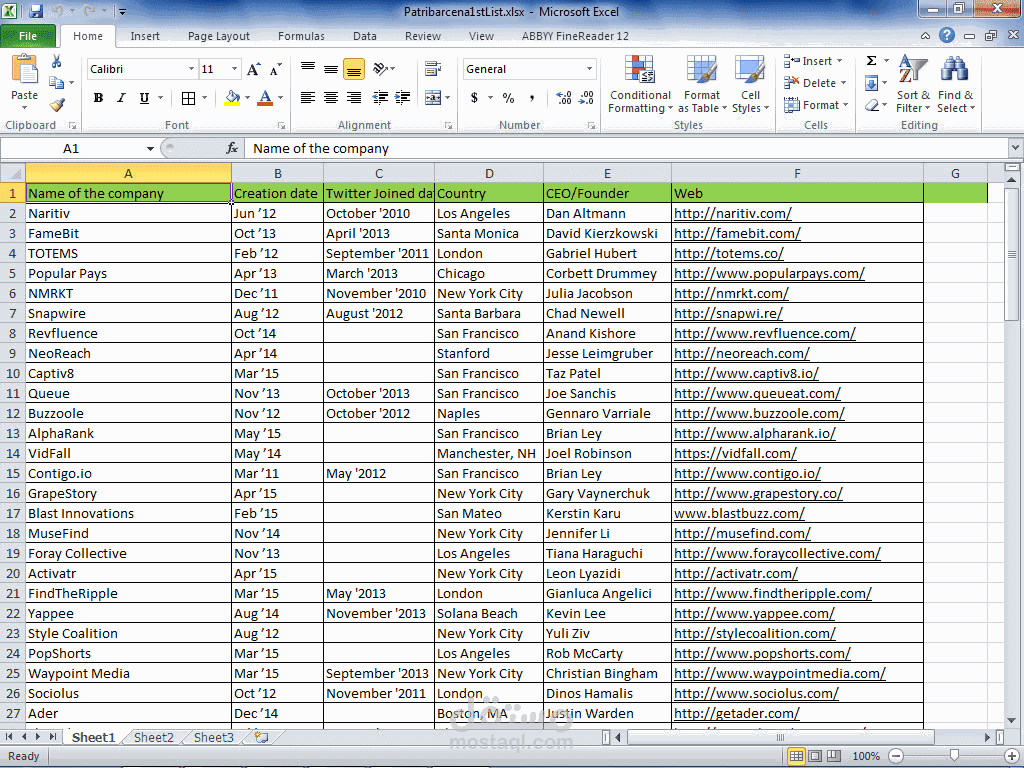
Task: Increase indent in Alignment group
Action: [403, 98]
